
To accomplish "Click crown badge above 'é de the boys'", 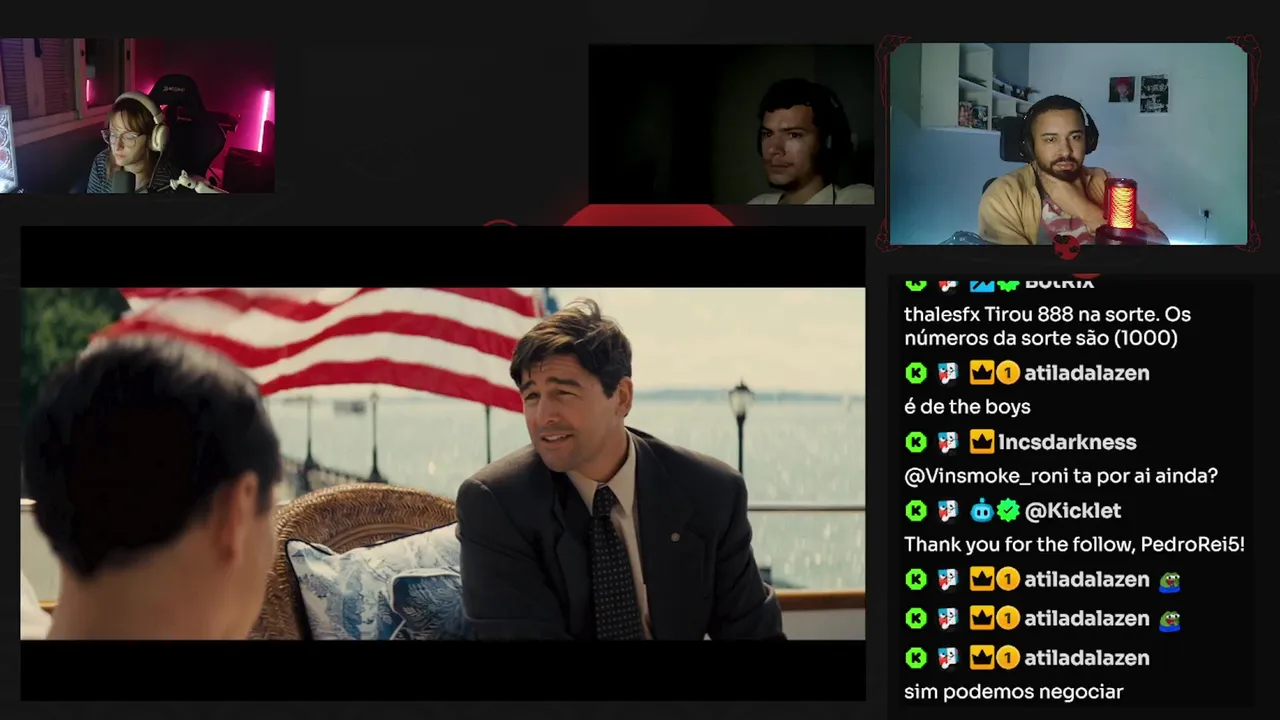I will [982, 373].
